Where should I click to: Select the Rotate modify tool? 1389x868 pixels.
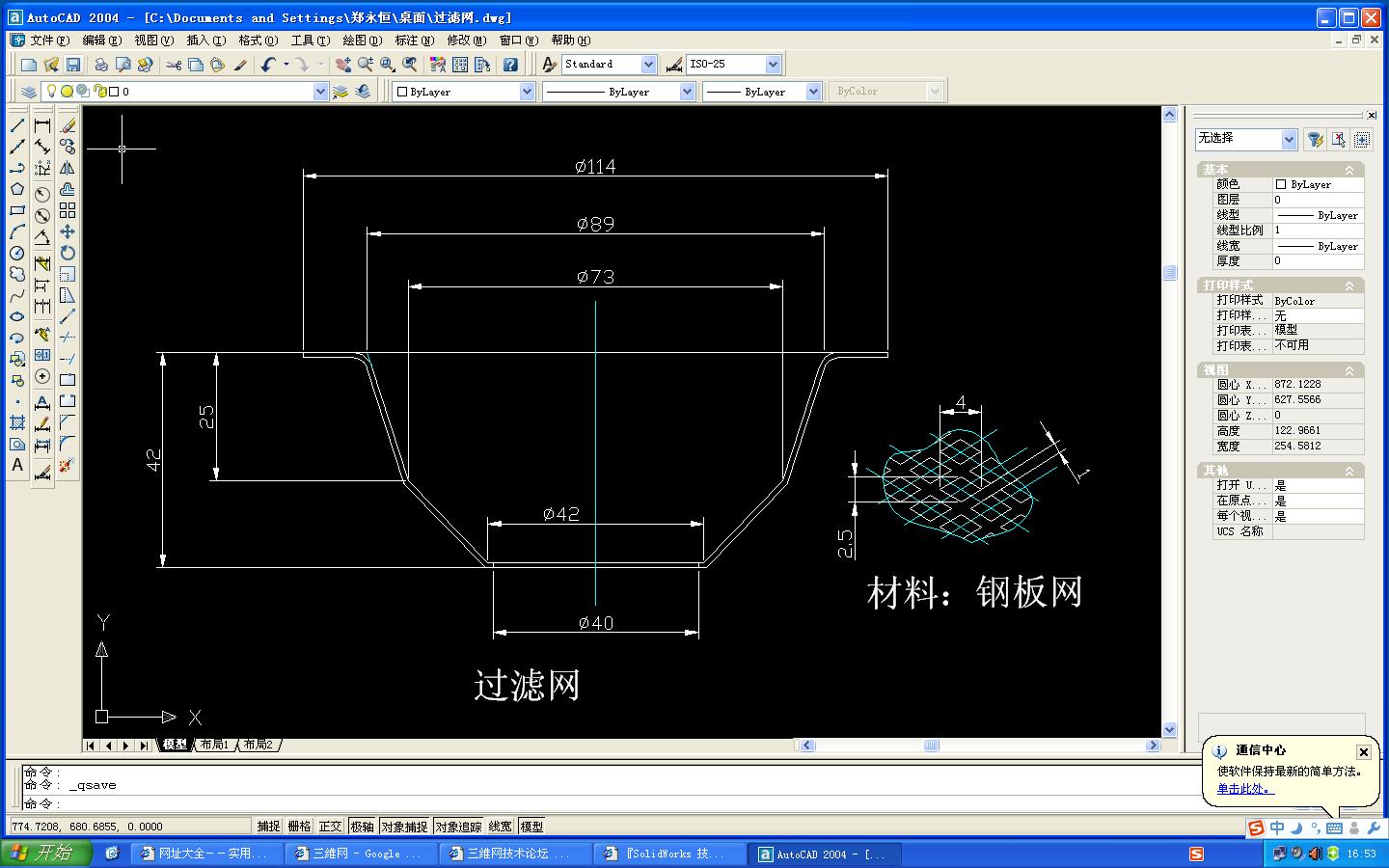click(68, 253)
